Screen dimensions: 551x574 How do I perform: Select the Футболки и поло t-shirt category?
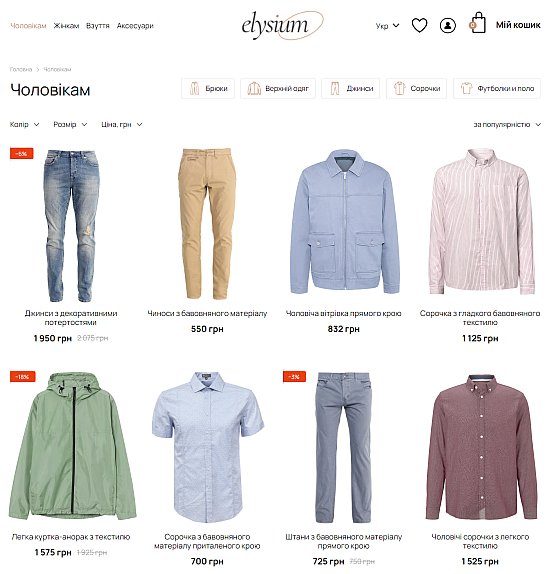click(497, 88)
